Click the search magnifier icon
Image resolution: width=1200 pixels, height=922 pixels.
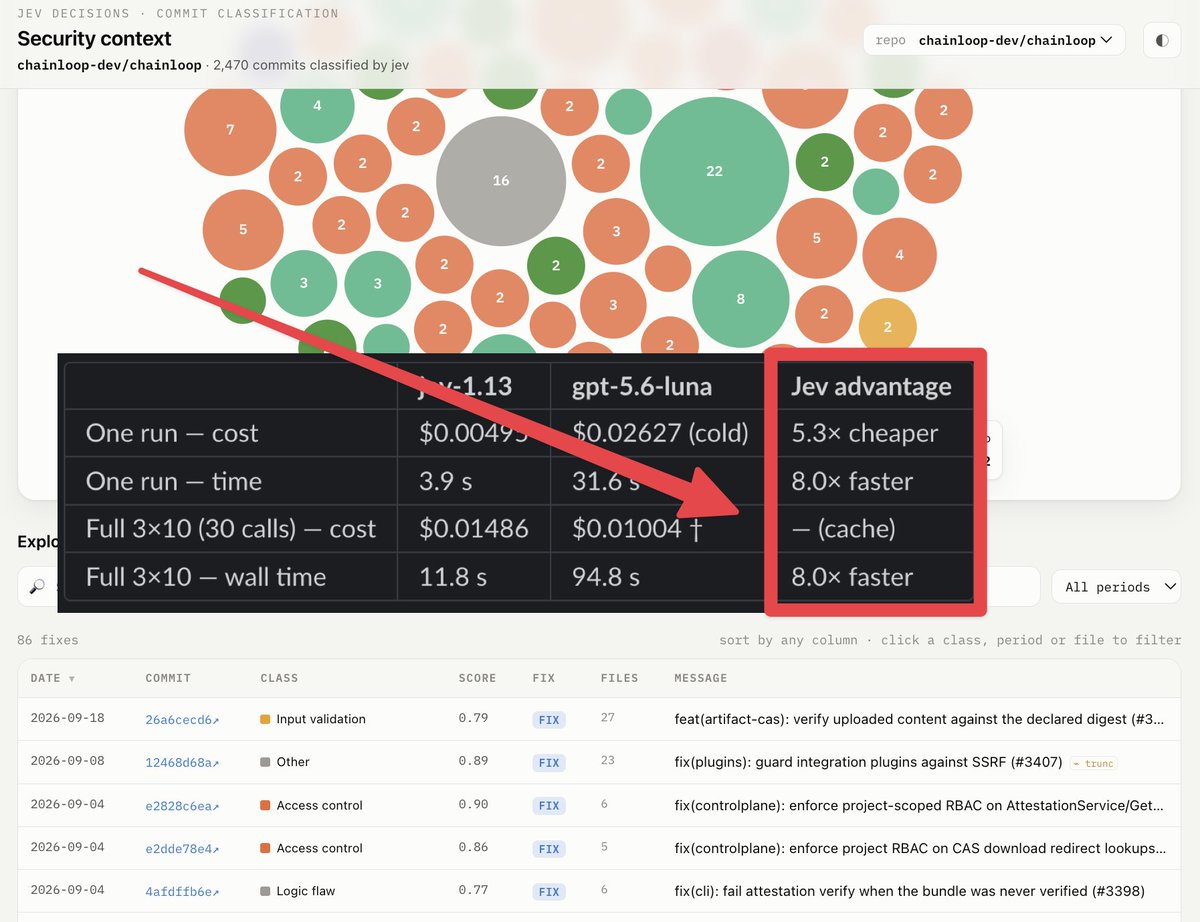pyautogui.click(x=37, y=587)
